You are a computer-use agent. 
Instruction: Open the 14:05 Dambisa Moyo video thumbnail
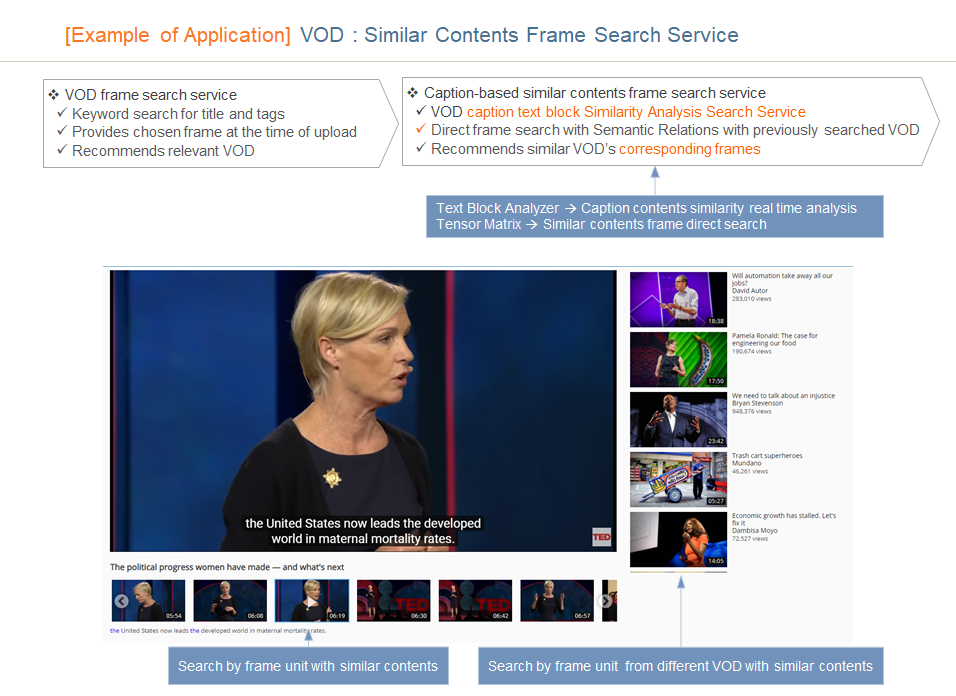[678, 539]
